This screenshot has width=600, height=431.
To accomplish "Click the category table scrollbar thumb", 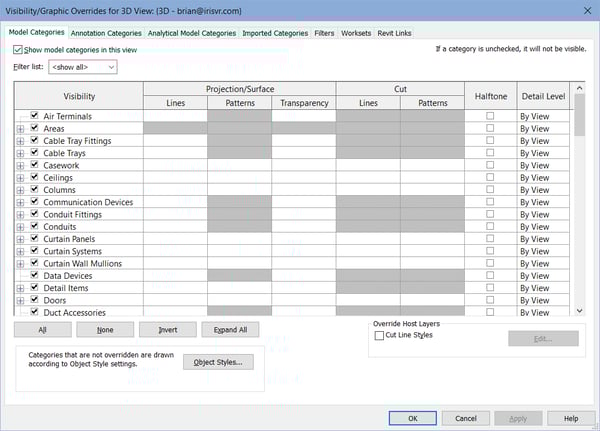I will click(580, 115).
